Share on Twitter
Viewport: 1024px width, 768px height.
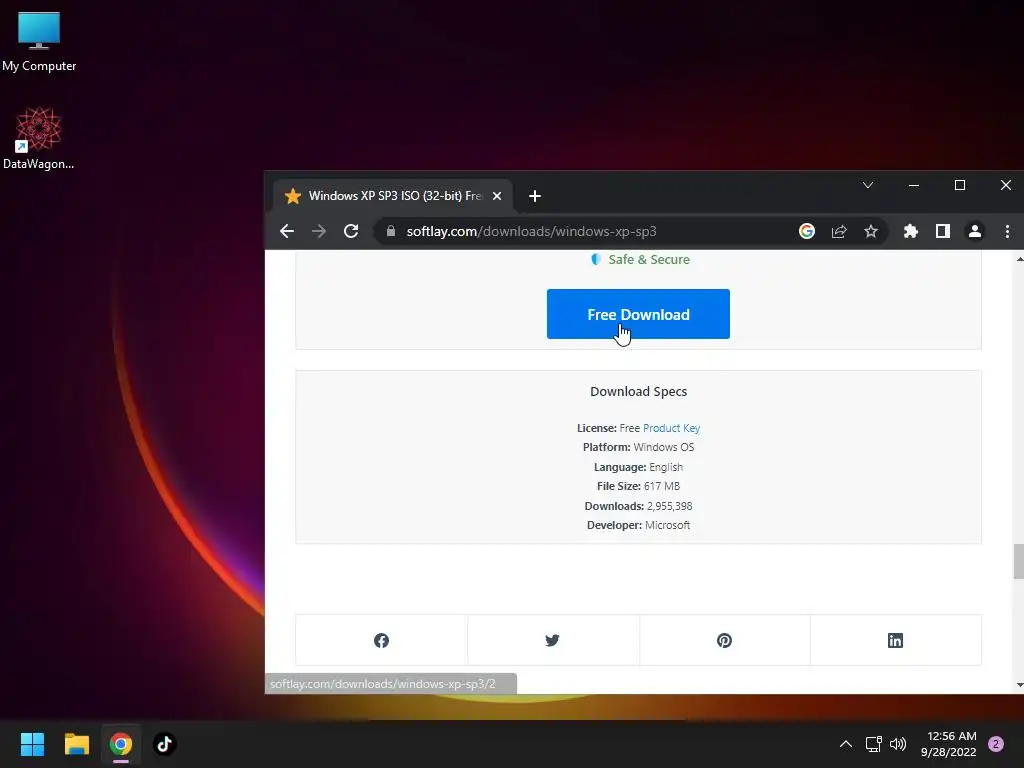point(552,641)
